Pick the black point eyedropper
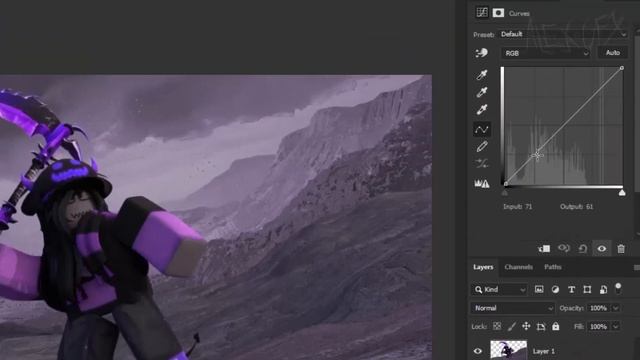The height and width of the screenshot is (360, 640). pyautogui.click(x=482, y=75)
